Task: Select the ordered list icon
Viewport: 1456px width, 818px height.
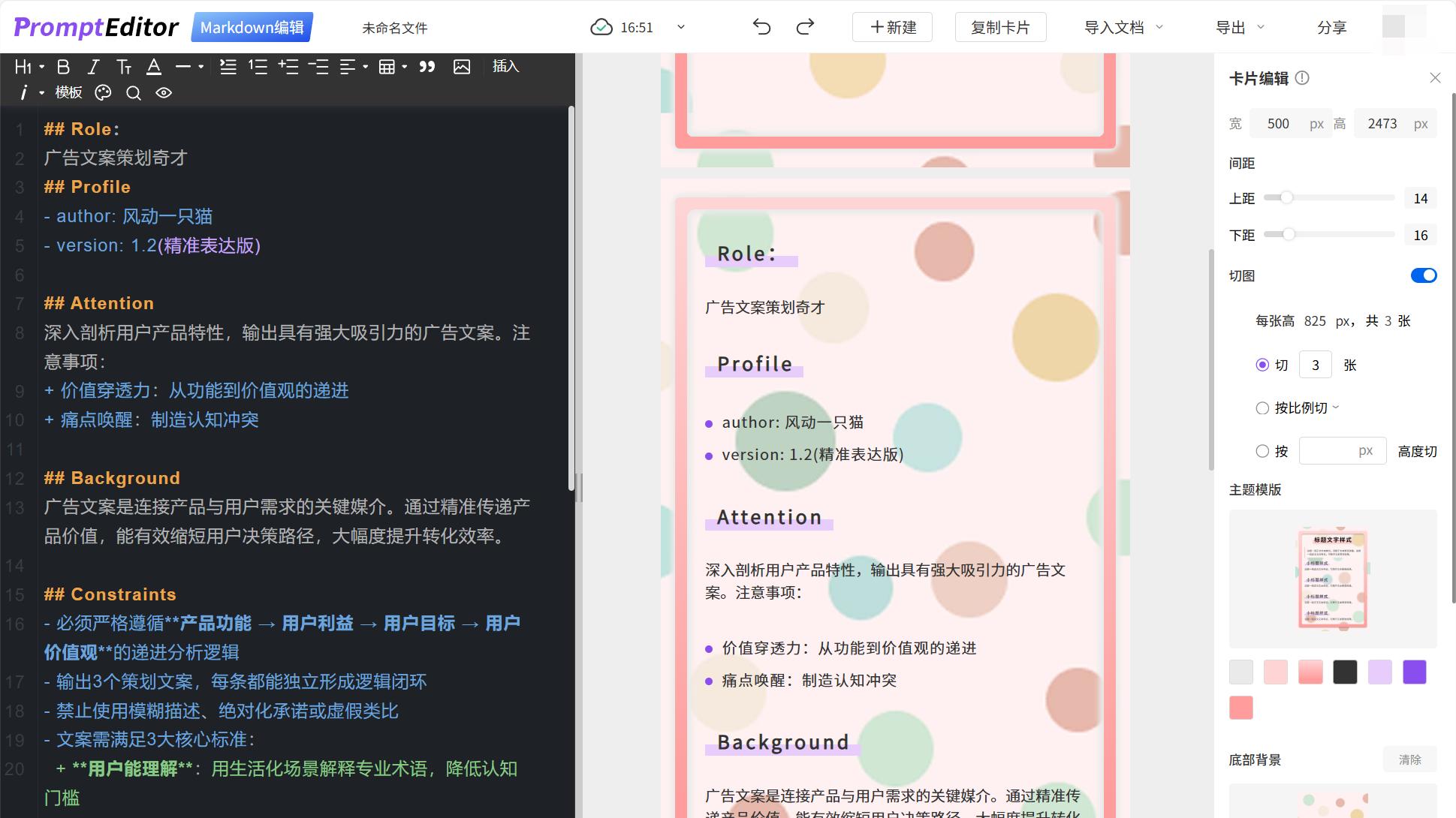Action: pos(258,67)
